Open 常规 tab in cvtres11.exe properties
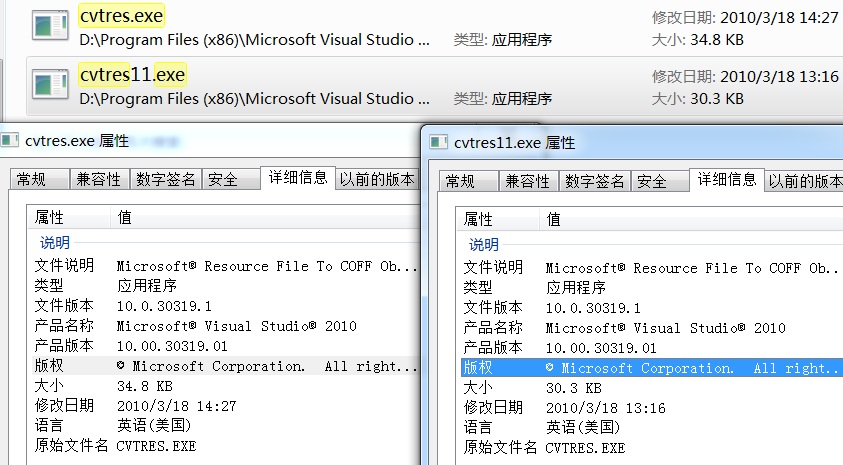The width and height of the screenshot is (843, 465). pos(468,181)
